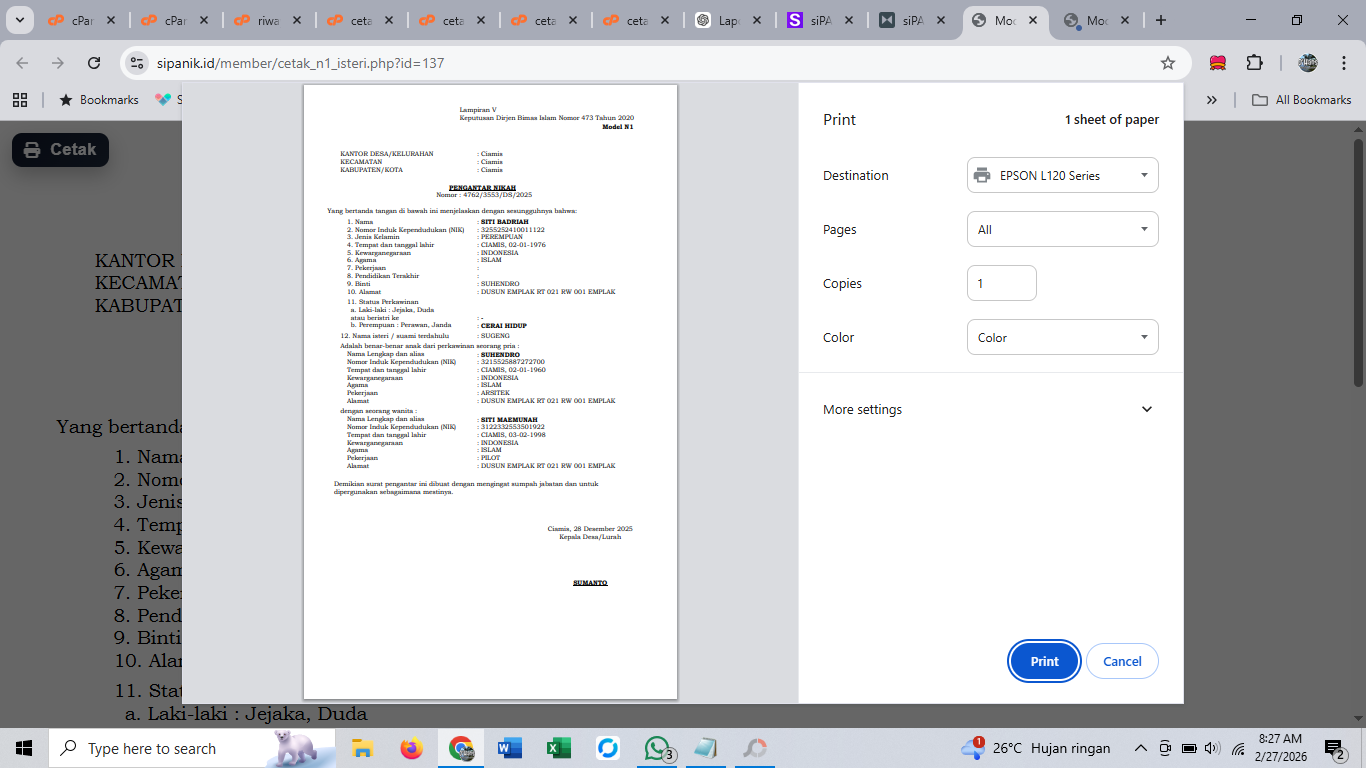Open the Pages dropdown set to All
Screen dimensions: 1366x768
1062,229
